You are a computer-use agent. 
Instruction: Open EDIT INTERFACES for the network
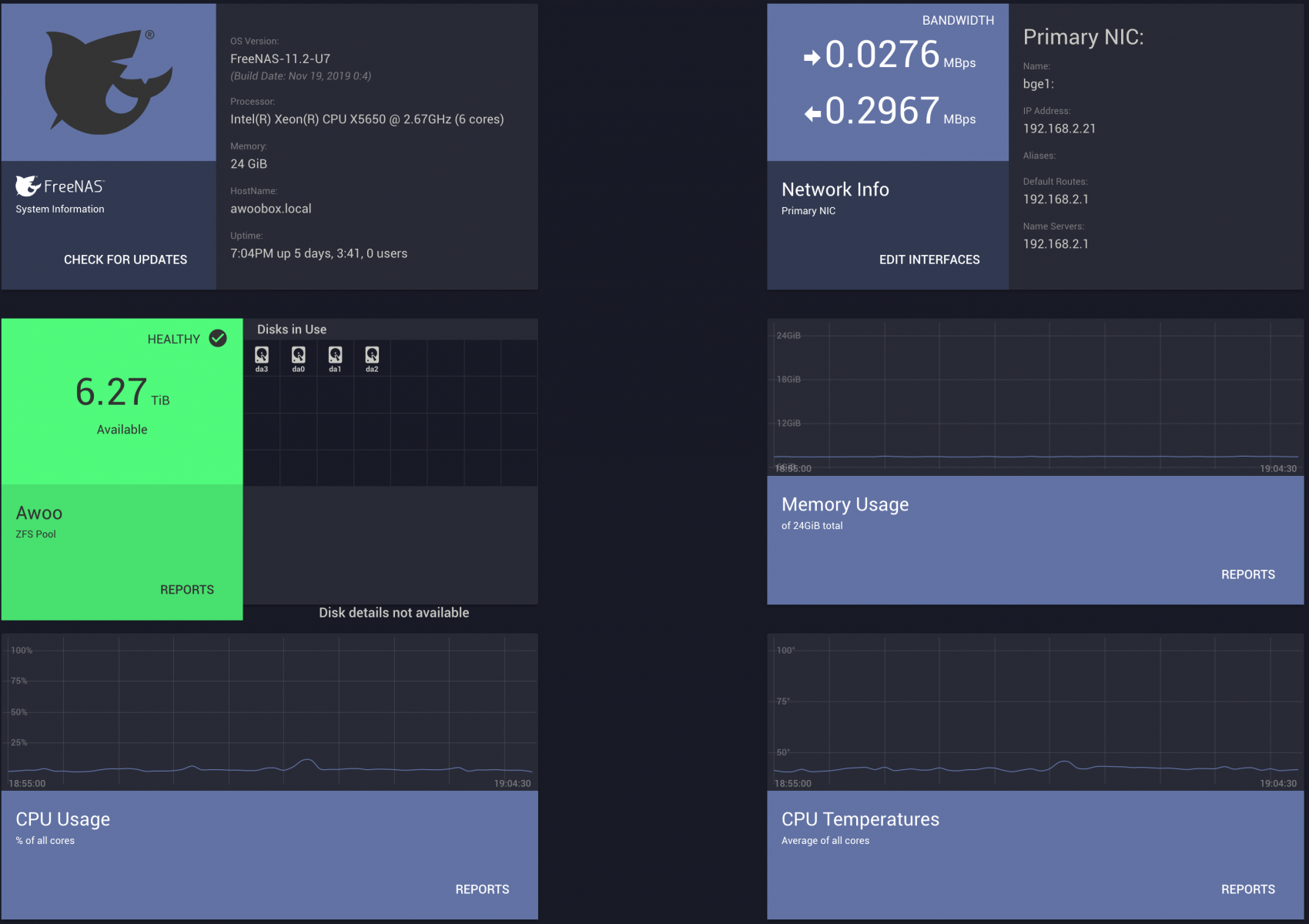tap(929, 259)
